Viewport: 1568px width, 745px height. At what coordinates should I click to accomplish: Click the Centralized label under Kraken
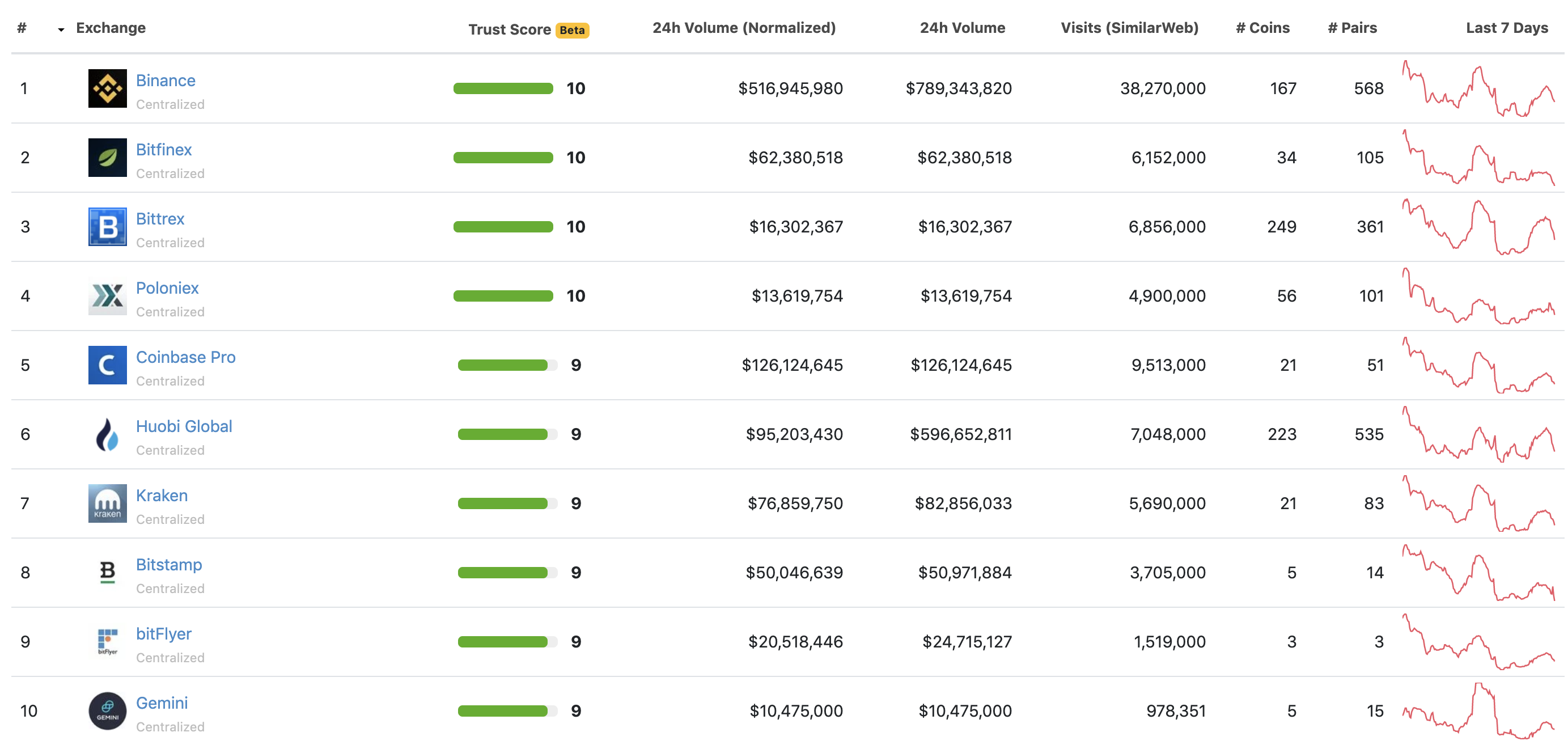pyautogui.click(x=170, y=519)
